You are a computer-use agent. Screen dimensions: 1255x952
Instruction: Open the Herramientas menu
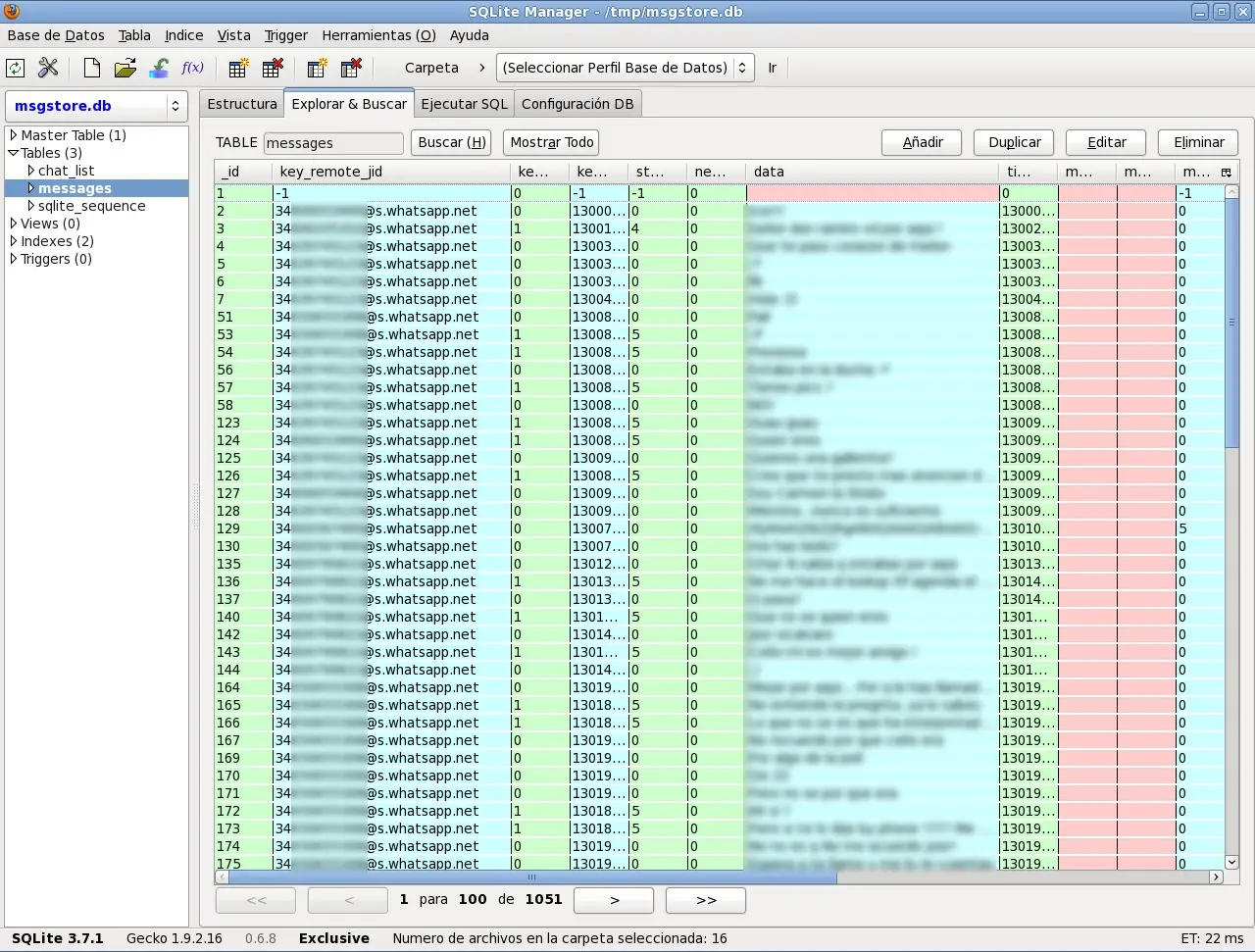coord(378,35)
